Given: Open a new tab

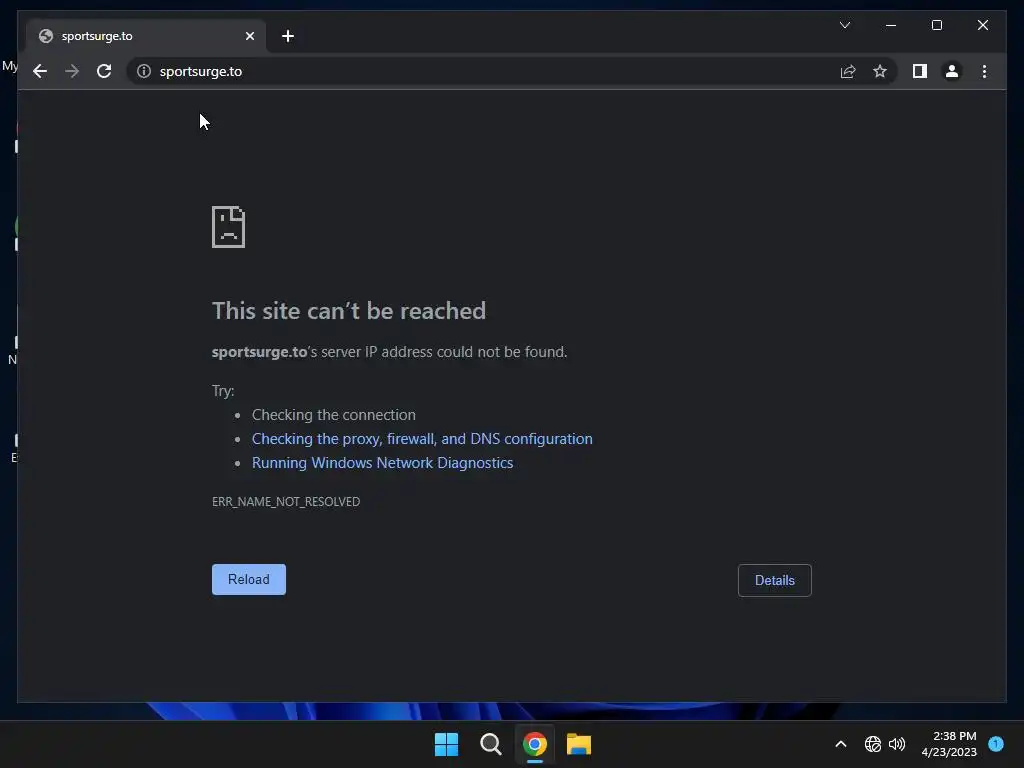Looking at the screenshot, I should [288, 36].
